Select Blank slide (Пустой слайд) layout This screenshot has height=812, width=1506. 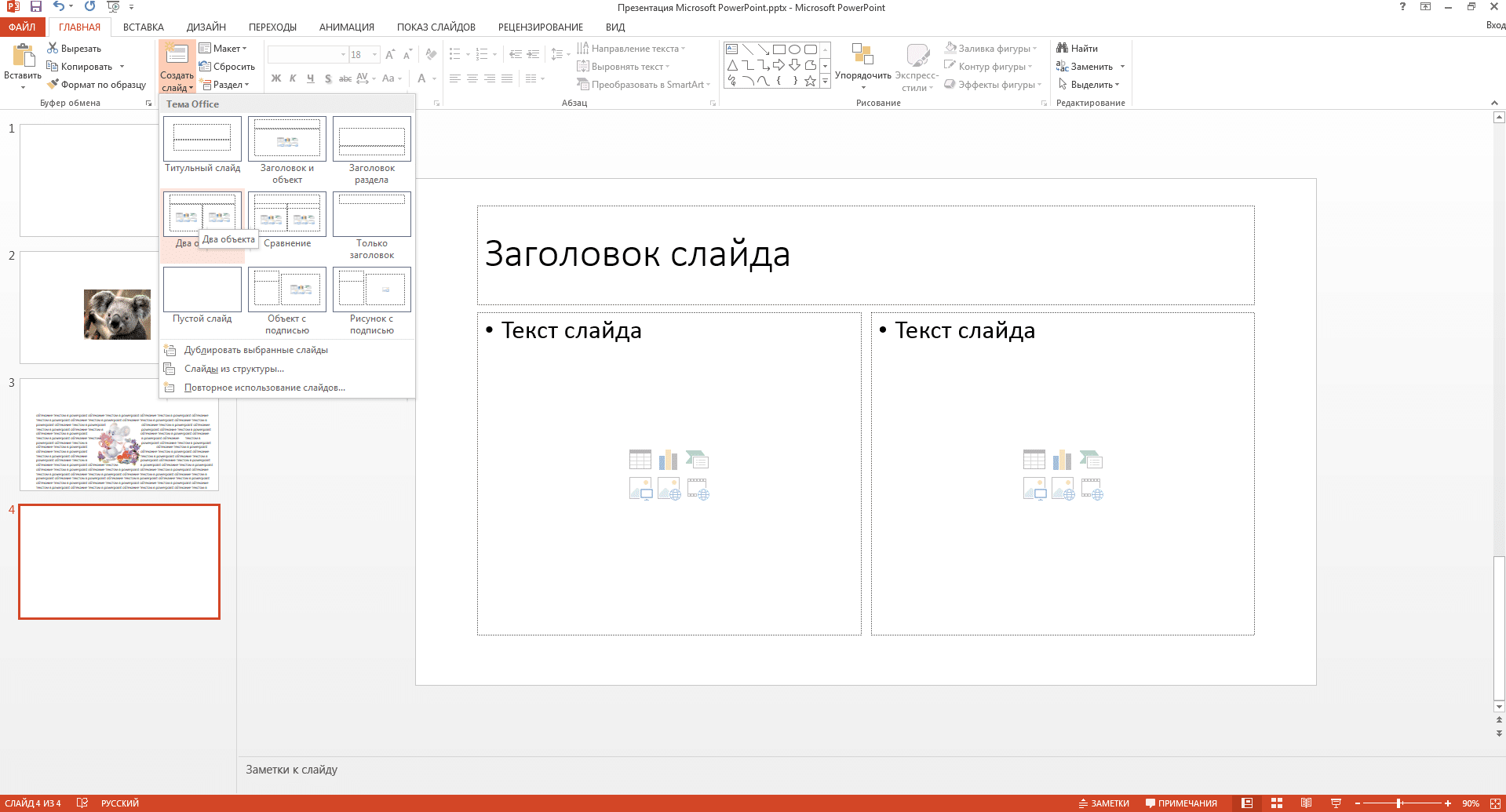[x=202, y=296]
